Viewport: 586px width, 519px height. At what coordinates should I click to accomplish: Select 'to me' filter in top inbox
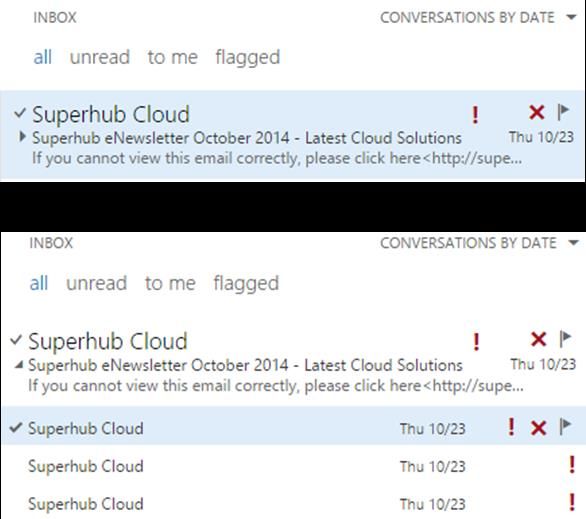coord(172,57)
